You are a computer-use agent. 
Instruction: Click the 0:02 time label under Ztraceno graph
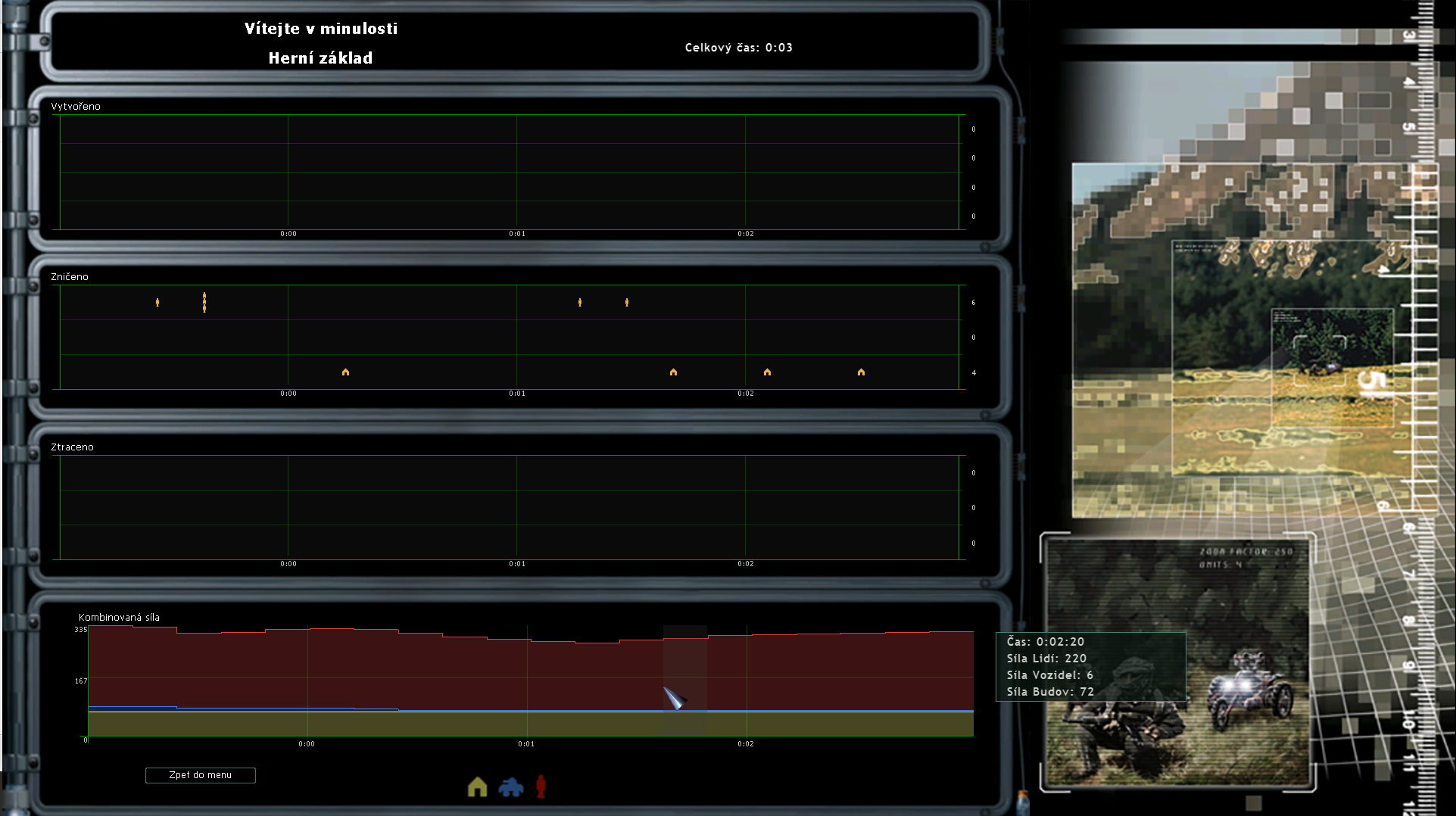coord(746,564)
